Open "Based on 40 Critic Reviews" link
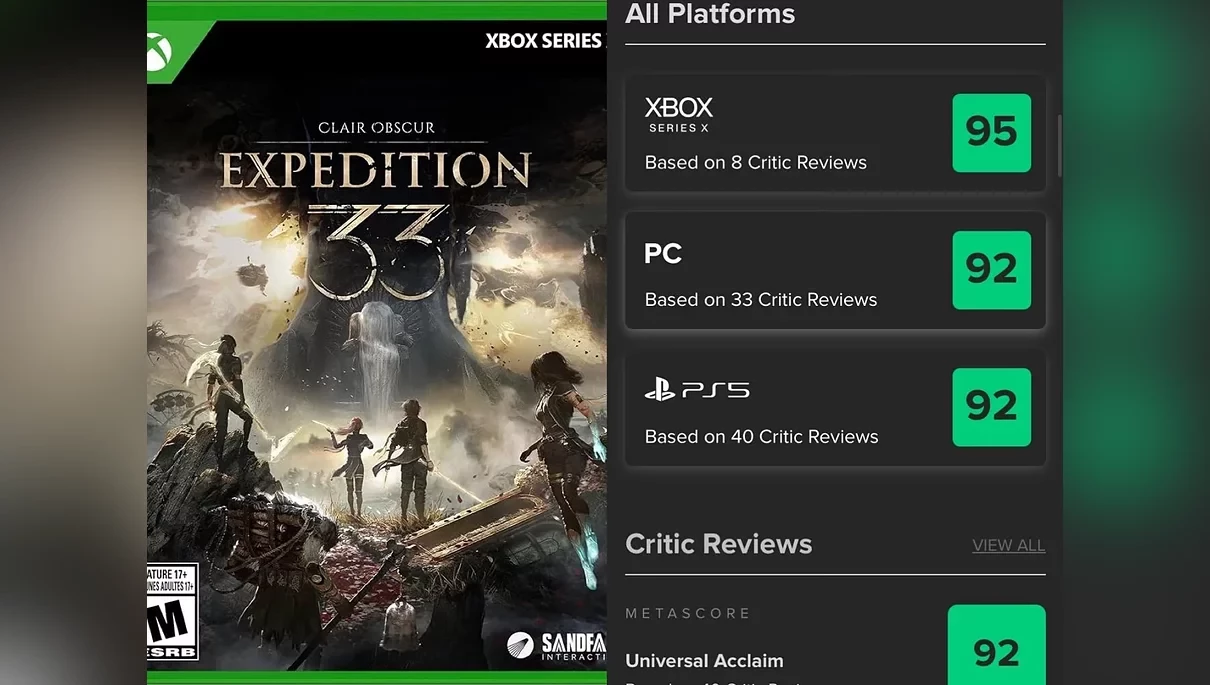 click(x=761, y=436)
